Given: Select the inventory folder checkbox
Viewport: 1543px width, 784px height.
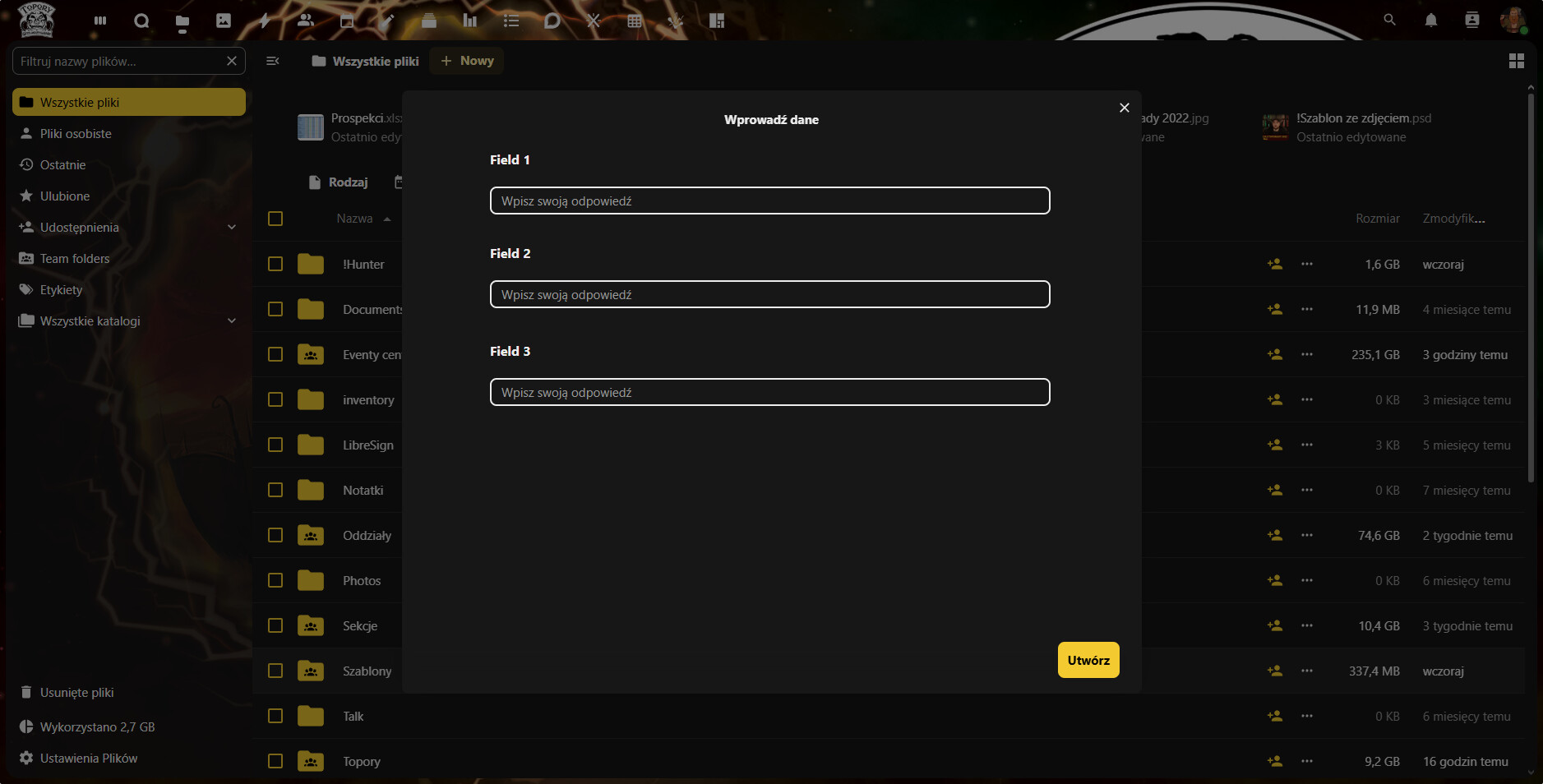Looking at the screenshot, I should (x=275, y=399).
